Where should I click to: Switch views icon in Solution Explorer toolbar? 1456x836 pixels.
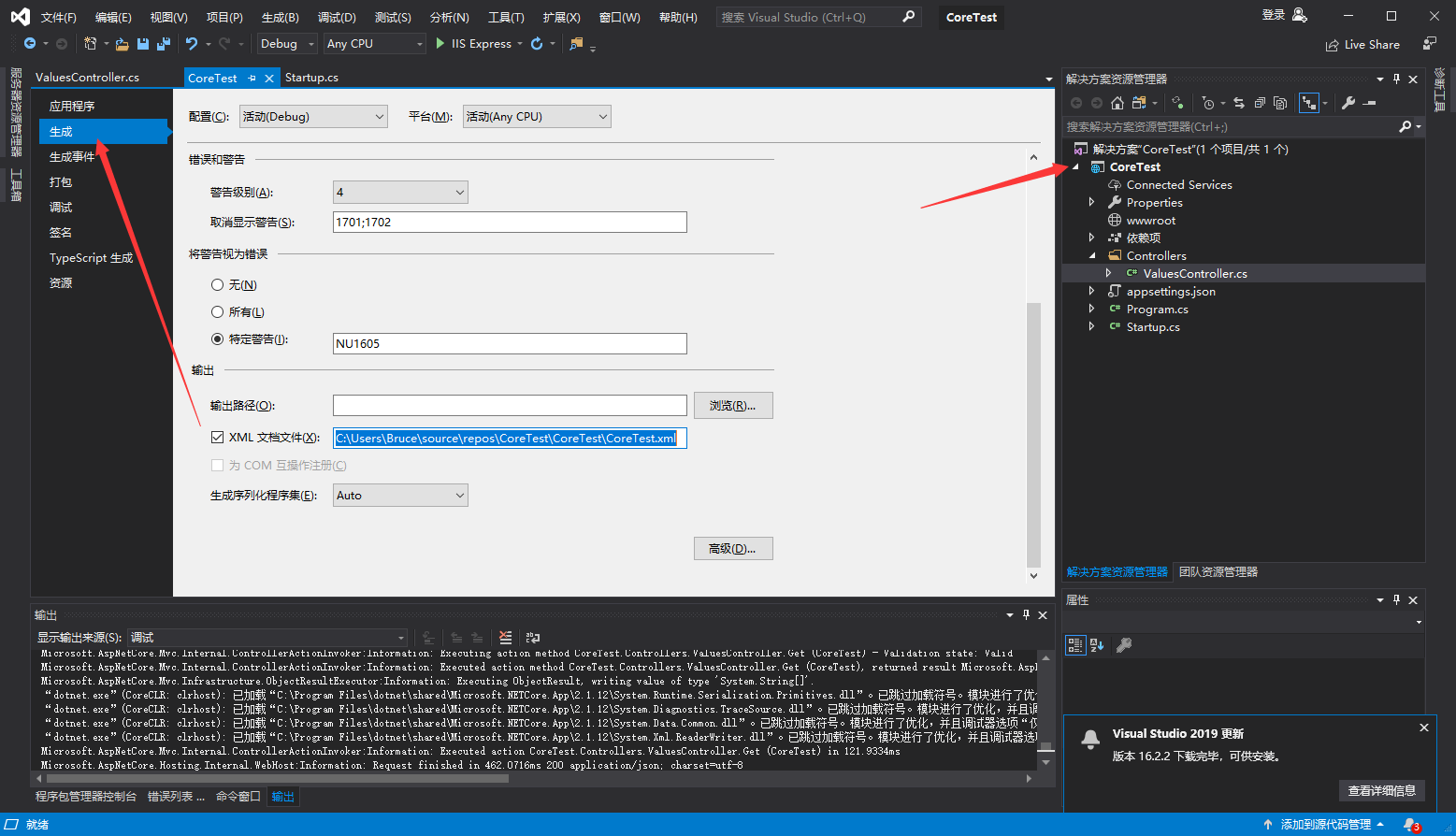click(1139, 103)
